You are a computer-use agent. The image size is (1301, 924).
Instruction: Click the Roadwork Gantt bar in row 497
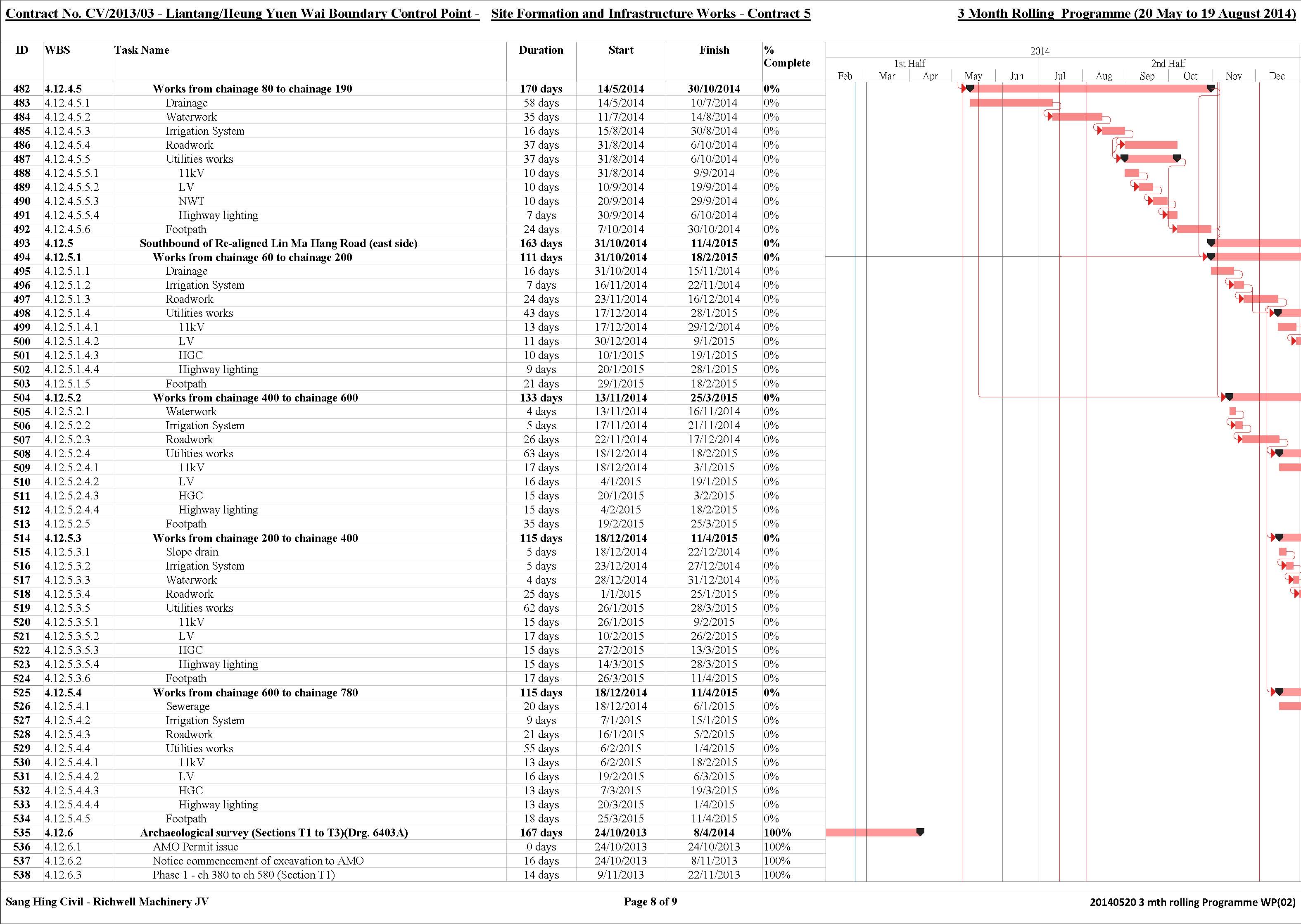1261,299
